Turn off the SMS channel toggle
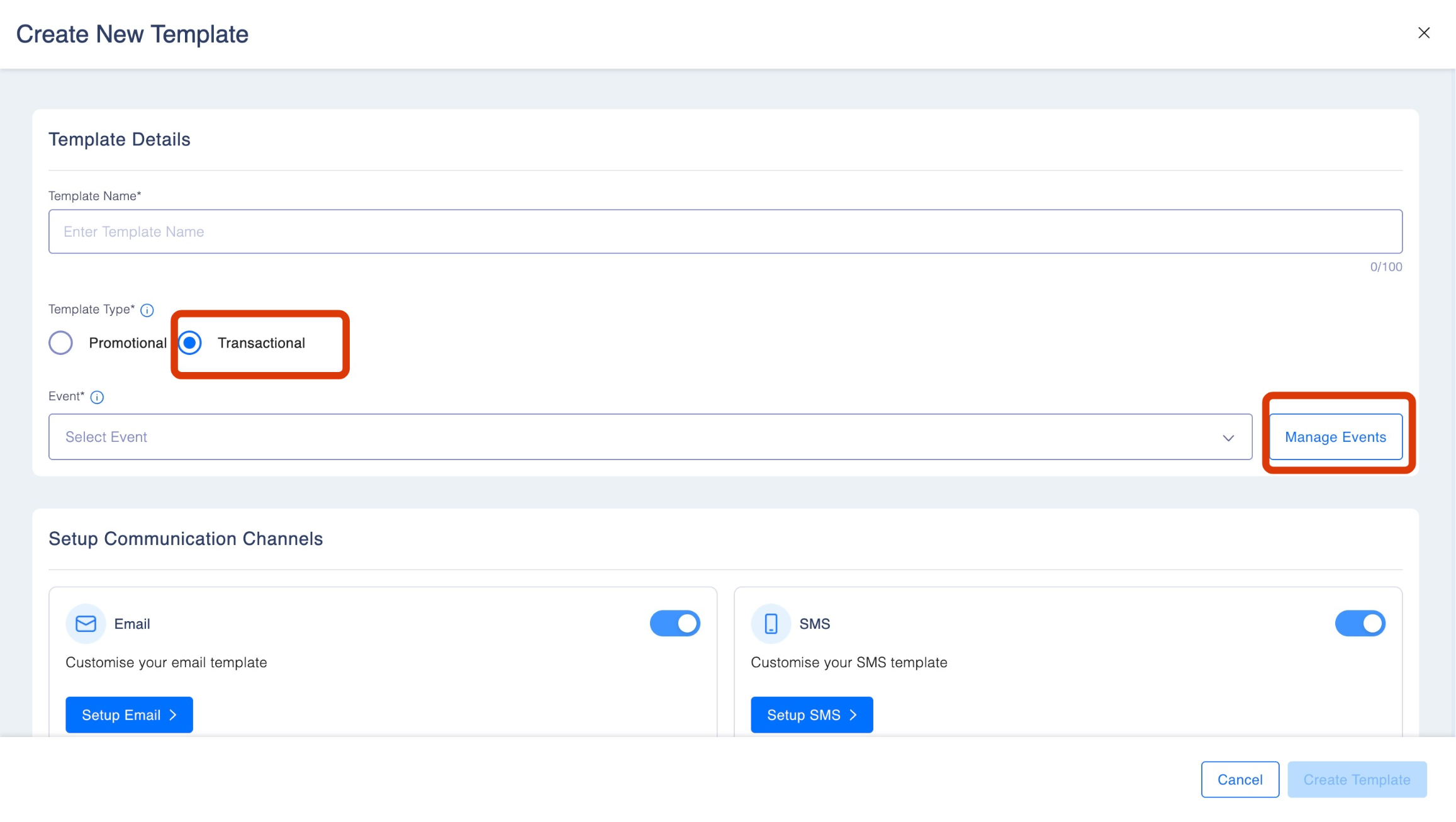Viewport: 1456px width, 822px height. coord(1360,624)
